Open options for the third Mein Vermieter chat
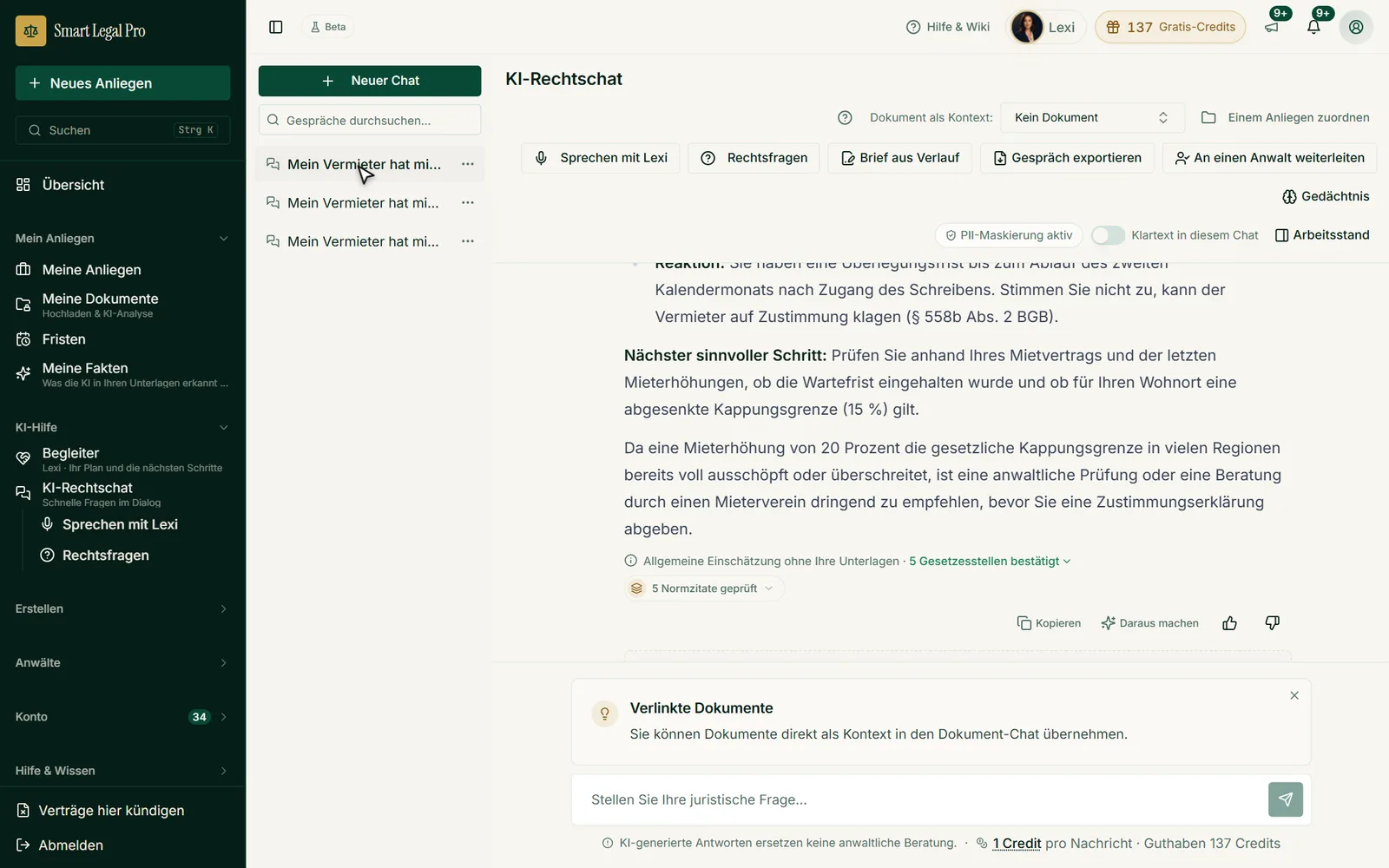This screenshot has width=1389, height=868. (x=468, y=241)
